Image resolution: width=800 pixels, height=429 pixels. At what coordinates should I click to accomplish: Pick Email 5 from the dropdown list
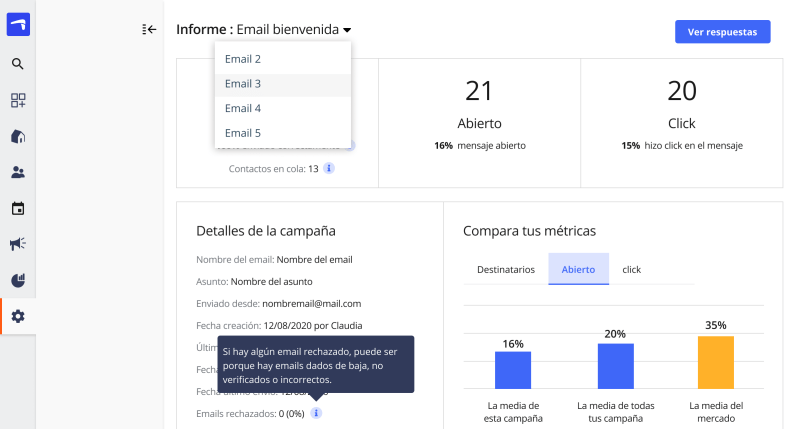coord(243,133)
